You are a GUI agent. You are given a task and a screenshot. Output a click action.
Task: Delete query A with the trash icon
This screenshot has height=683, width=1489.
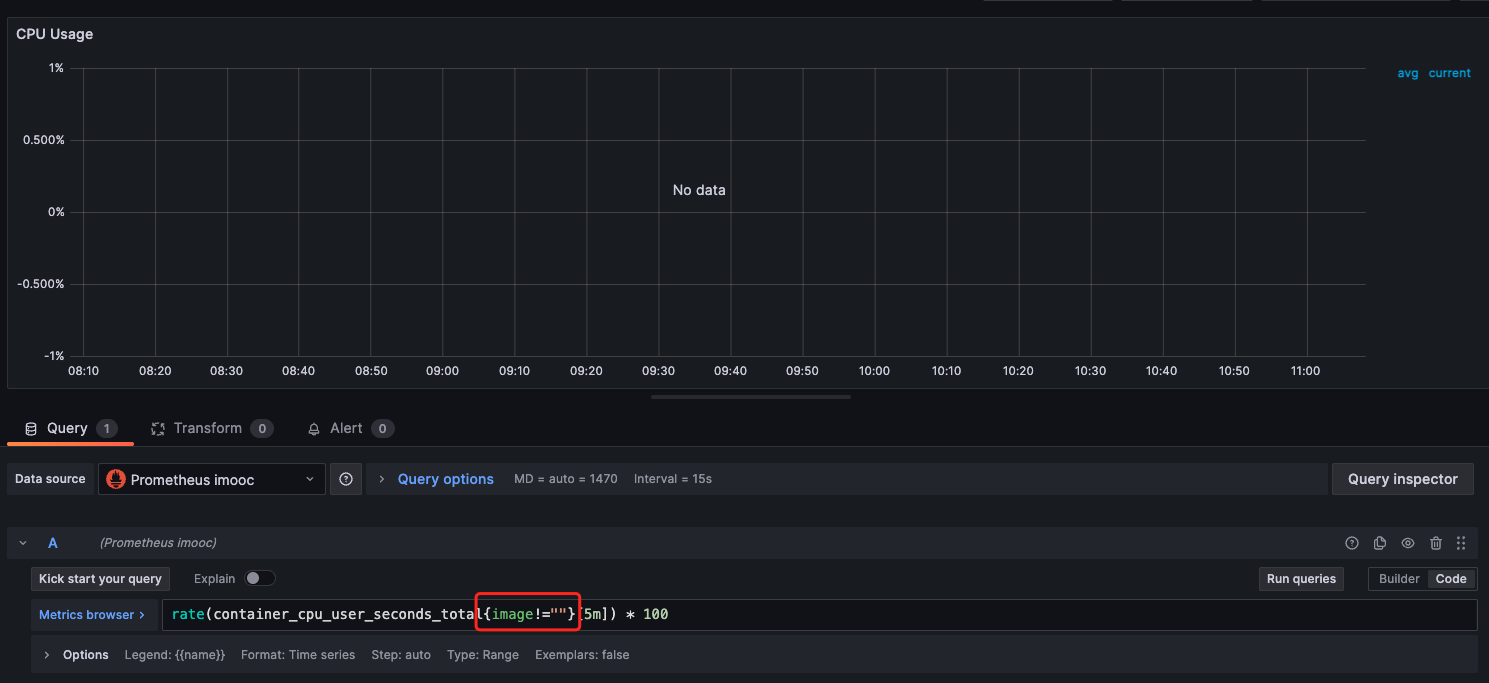1436,543
